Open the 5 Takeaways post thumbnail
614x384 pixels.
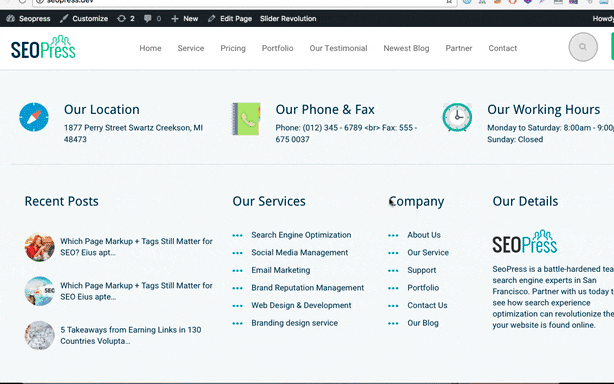(x=40, y=335)
